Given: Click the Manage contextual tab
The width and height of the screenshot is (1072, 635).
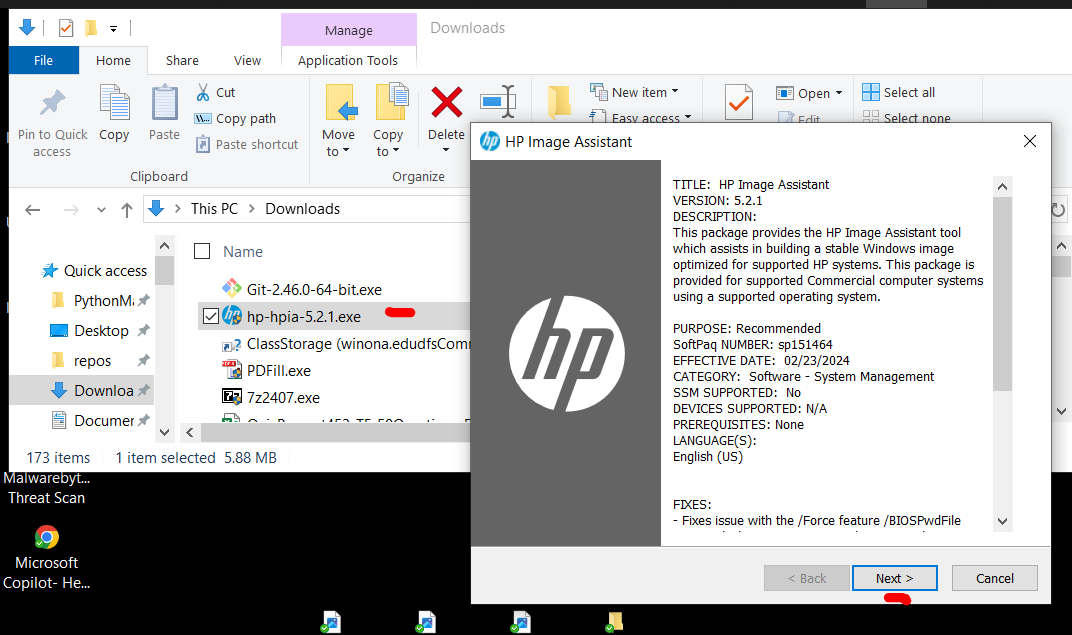Looking at the screenshot, I should [x=349, y=30].
